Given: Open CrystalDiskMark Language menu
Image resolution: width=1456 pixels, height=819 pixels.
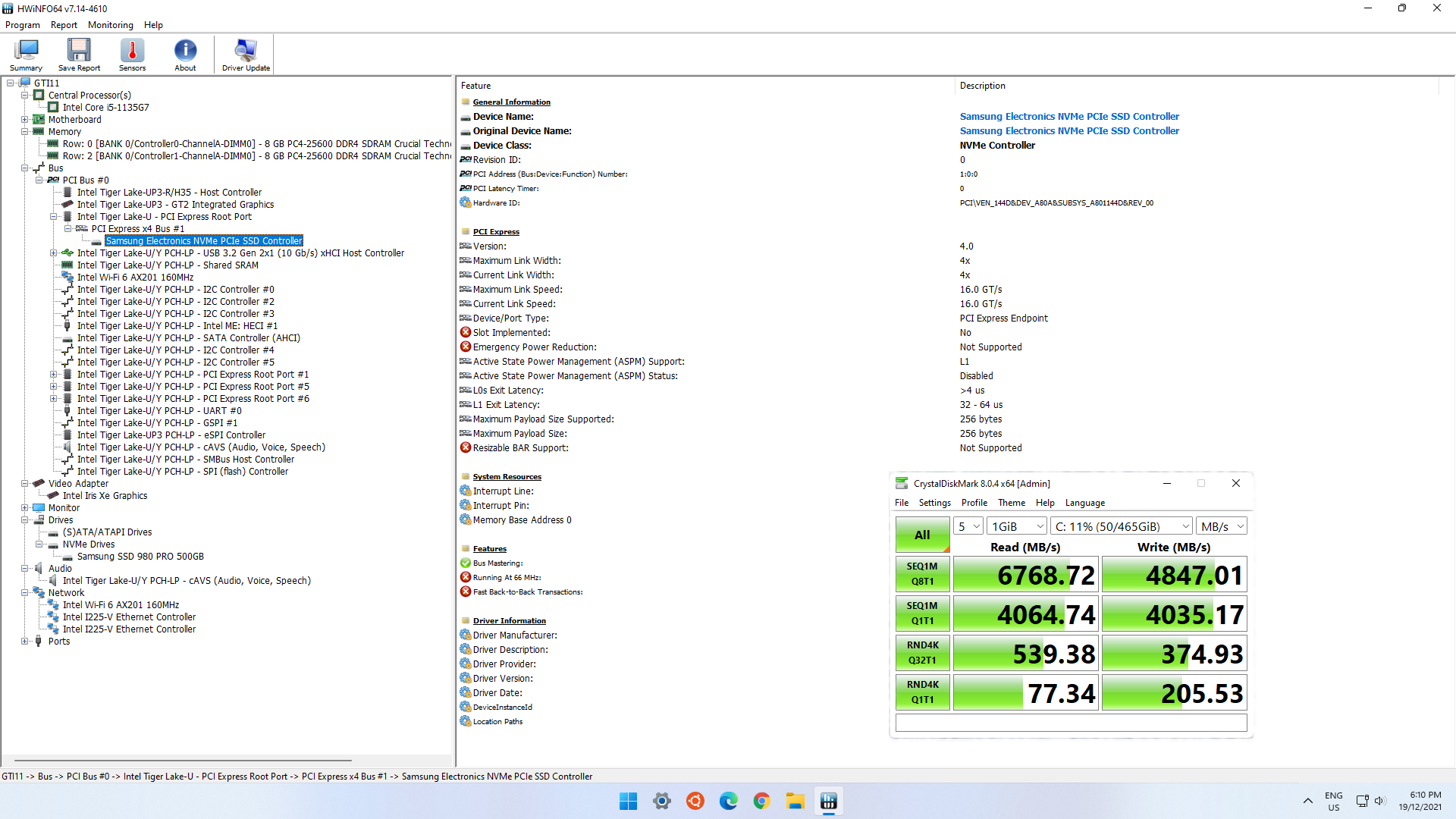Looking at the screenshot, I should point(1085,503).
